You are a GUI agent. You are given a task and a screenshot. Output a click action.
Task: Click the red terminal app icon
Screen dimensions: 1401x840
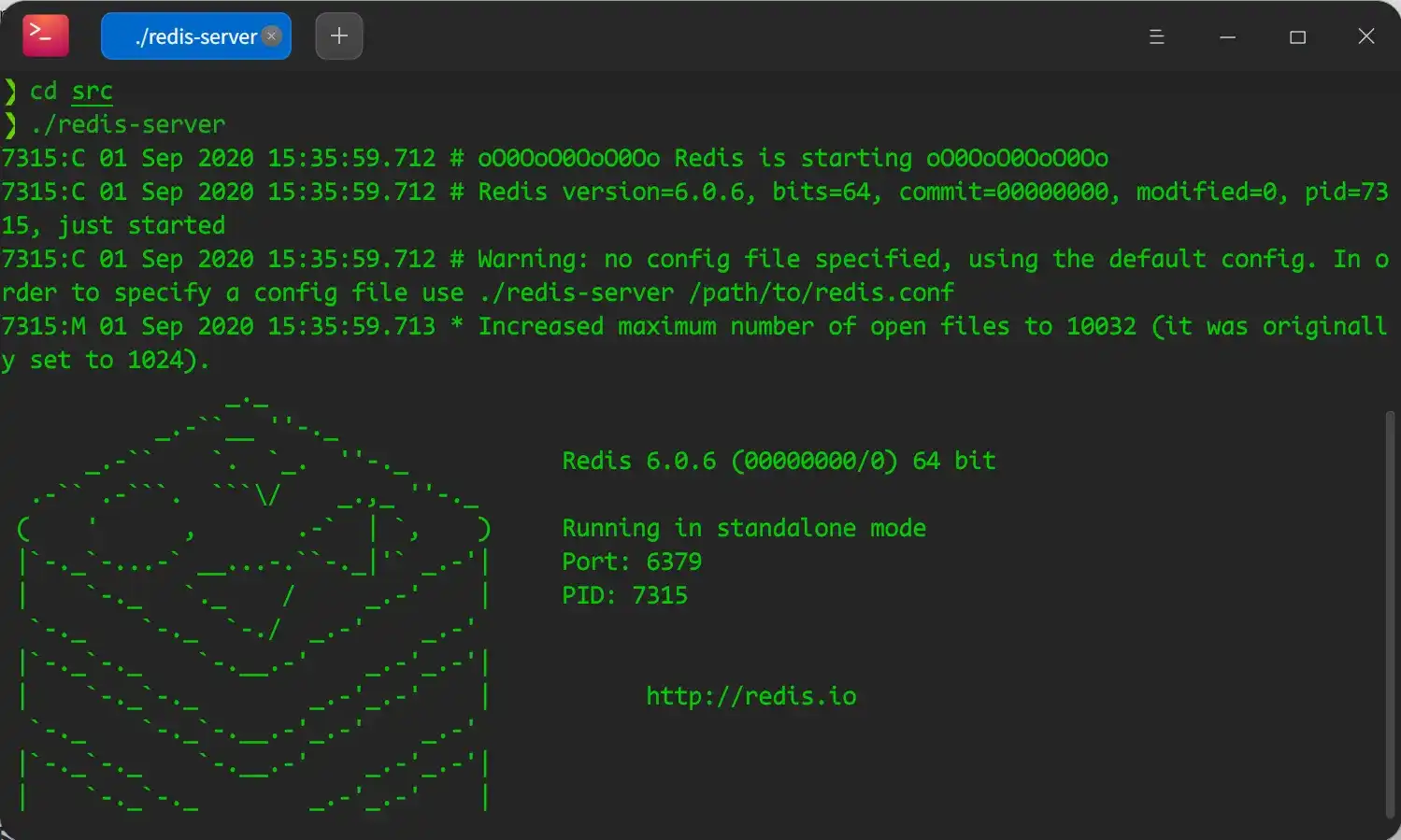(x=45, y=36)
